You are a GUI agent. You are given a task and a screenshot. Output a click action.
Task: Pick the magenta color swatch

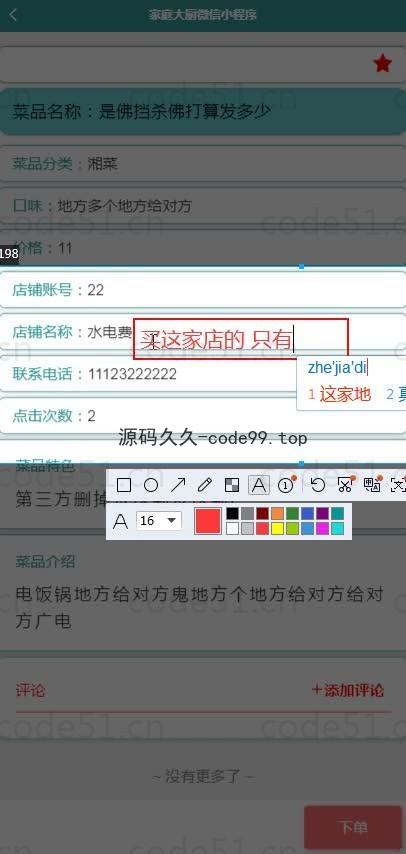tap(323, 528)
